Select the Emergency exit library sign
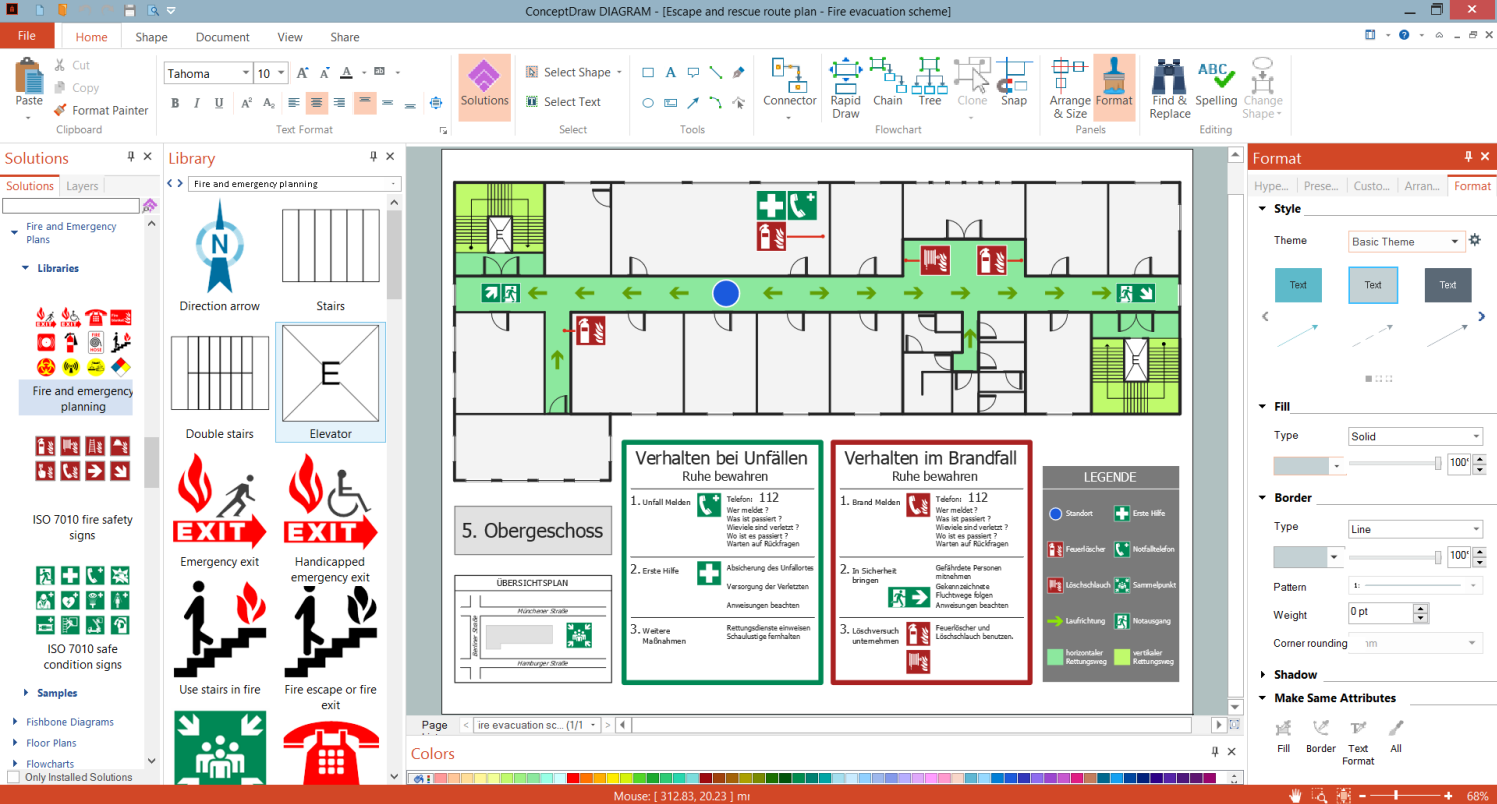This screenshot has width=1497, height=804. coord(219,512)
